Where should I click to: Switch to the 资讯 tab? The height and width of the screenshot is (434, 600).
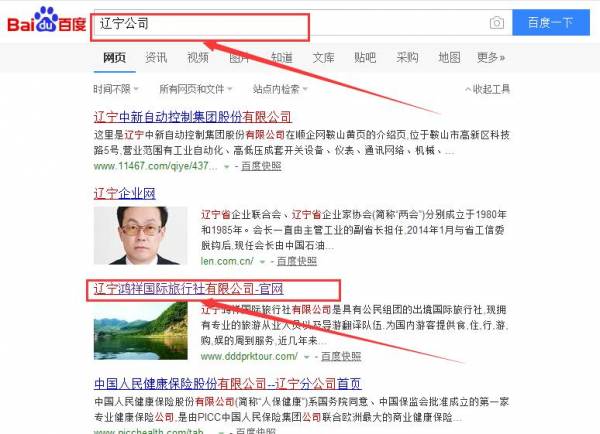click(x=156, y=57)
